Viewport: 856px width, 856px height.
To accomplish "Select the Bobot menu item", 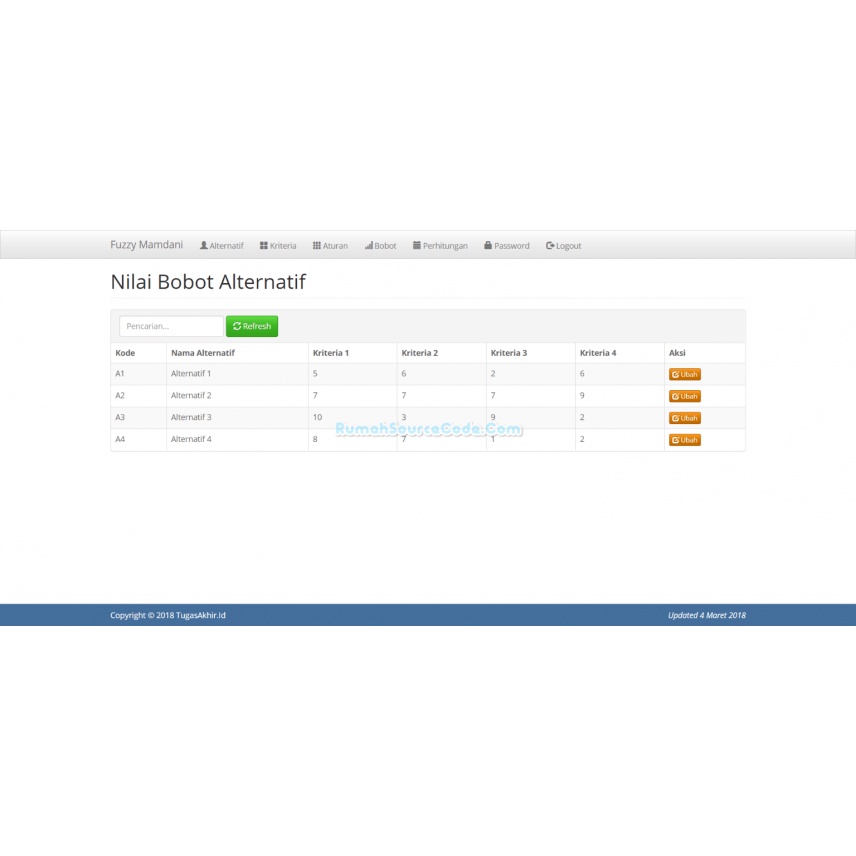I will 381,246.
